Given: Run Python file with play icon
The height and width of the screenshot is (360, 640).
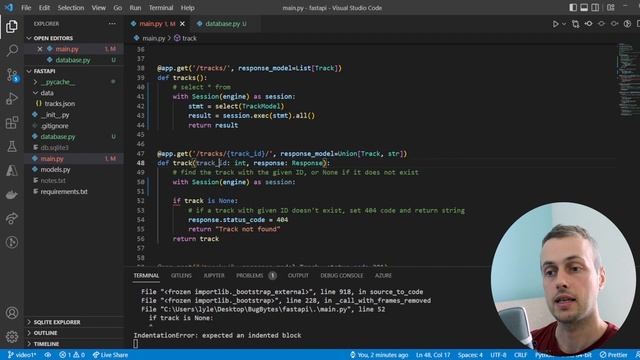Looking at the screenshot, I should pyautogui.click(x=556, y=24).
